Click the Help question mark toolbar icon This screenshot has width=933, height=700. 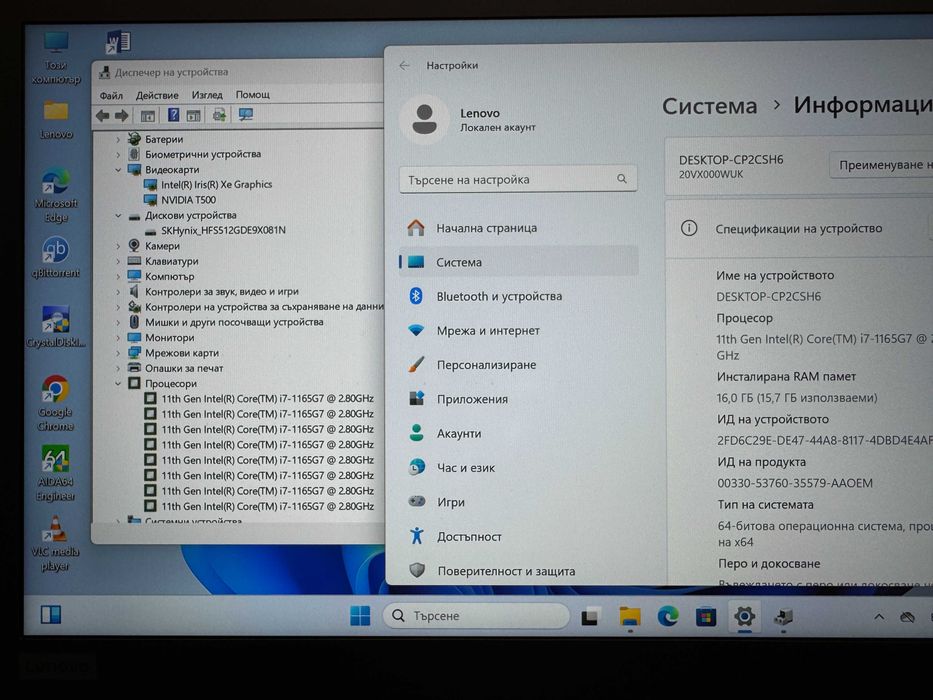tap(173, 115)
